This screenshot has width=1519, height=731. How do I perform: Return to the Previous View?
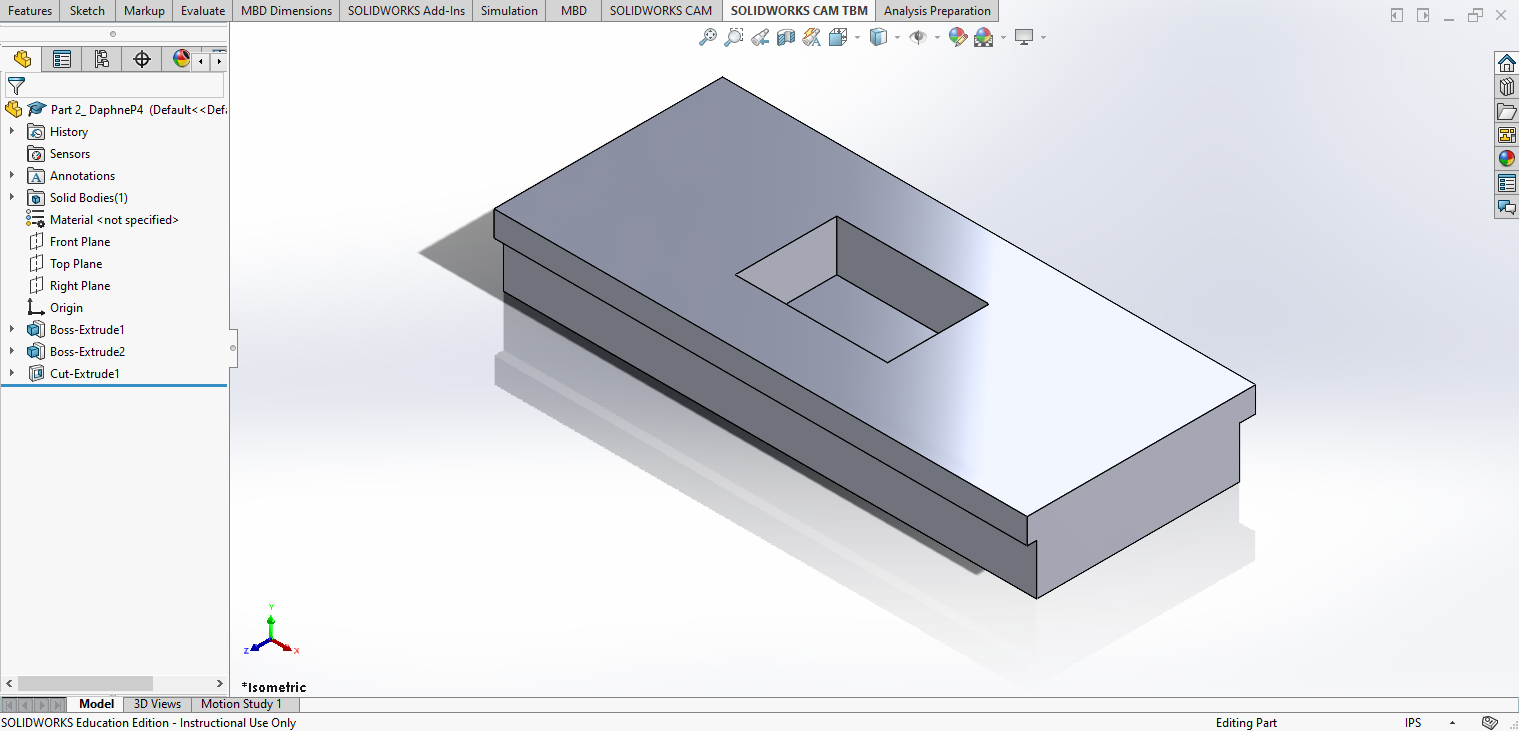[760, 37]
